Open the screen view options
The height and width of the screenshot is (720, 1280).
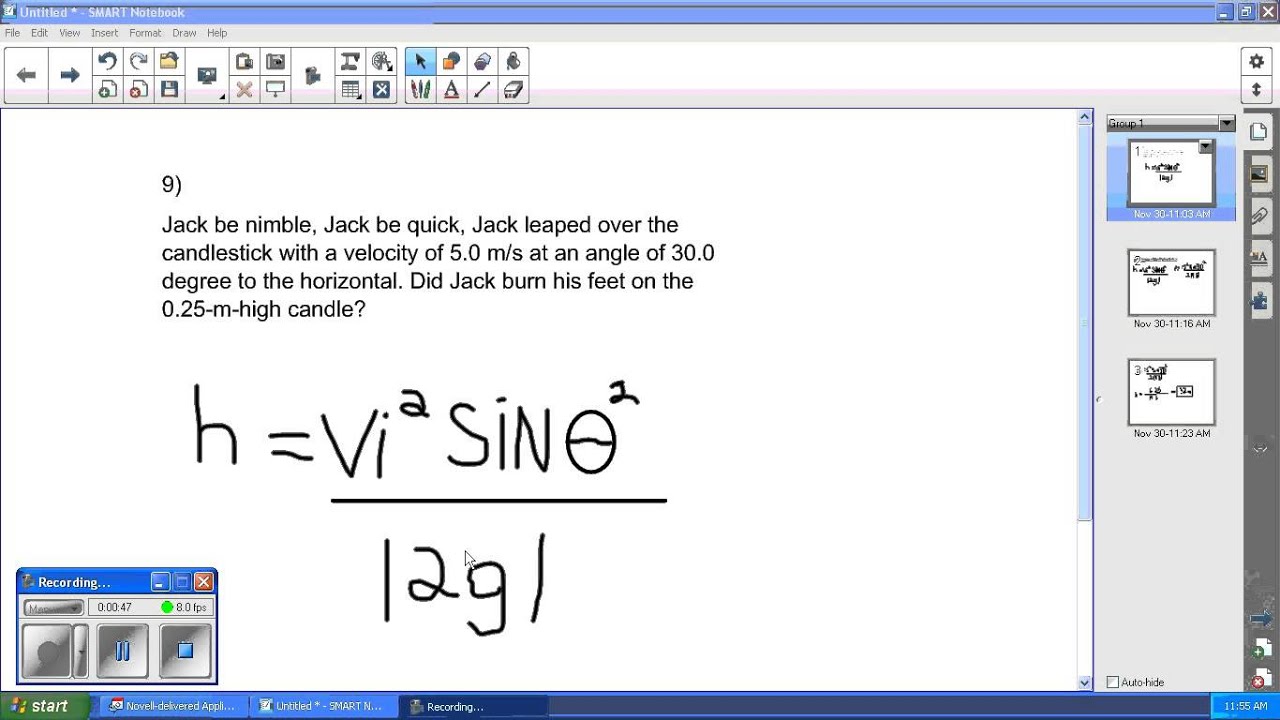[207, 76]
